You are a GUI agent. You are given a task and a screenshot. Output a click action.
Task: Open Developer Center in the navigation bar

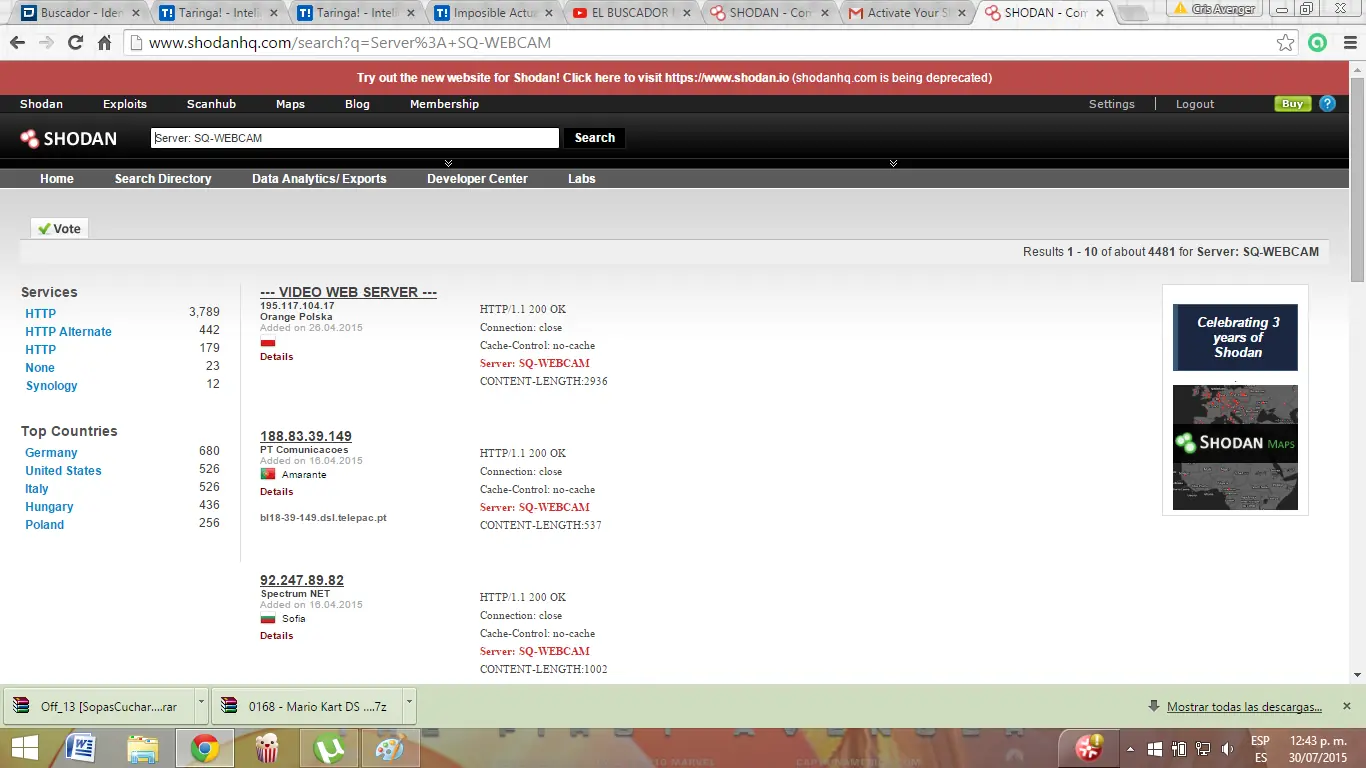coord(477,179)
